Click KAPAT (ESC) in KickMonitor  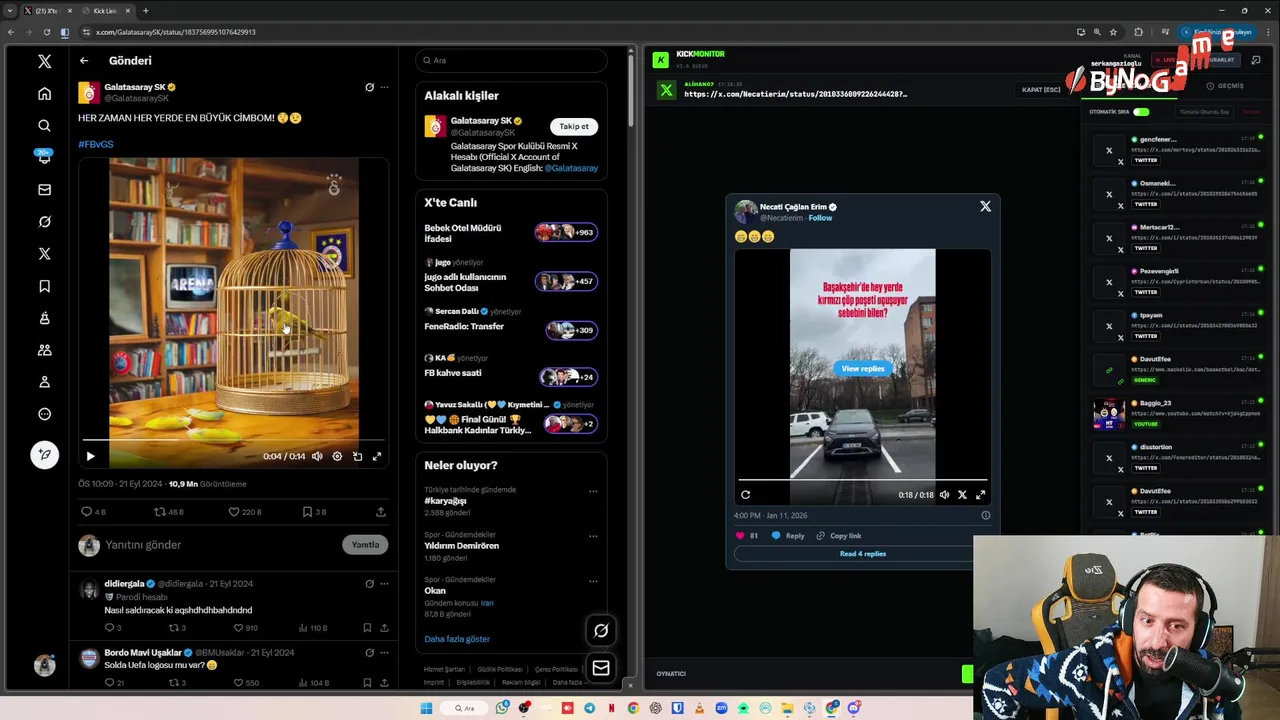[1041, 90]
